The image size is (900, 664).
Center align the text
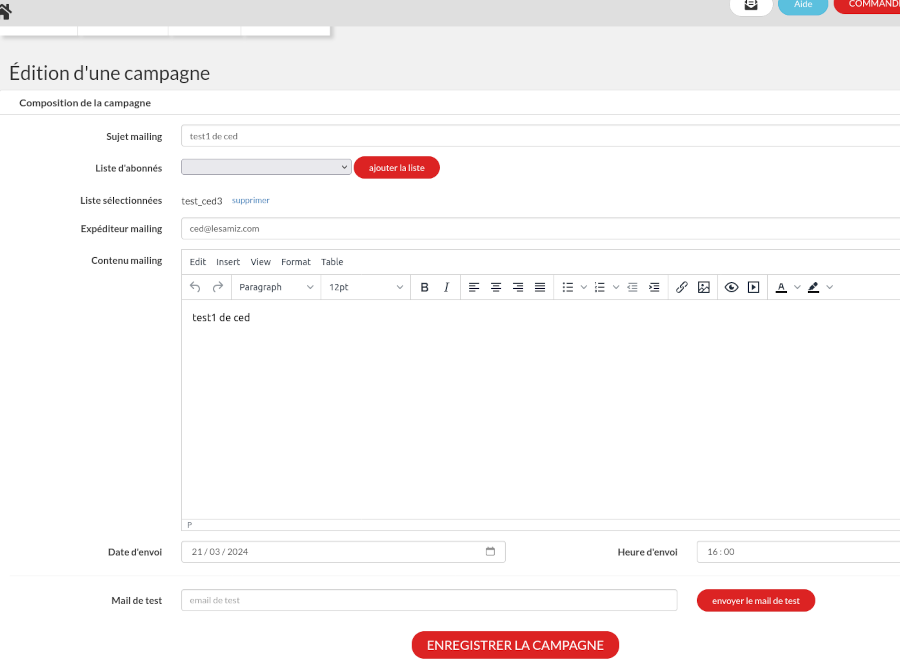click(x=496, y=287)
